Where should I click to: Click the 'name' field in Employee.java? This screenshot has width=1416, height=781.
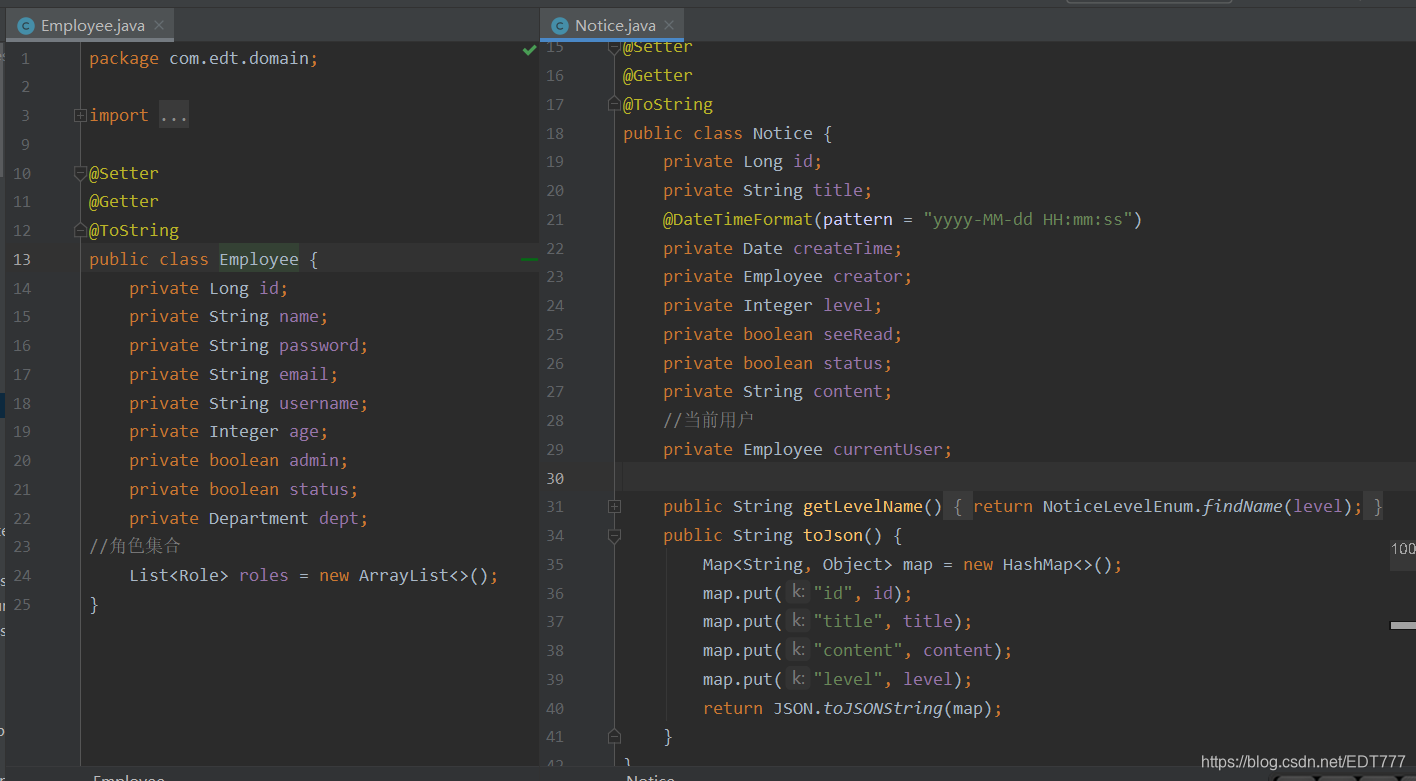tap(299, 317)
